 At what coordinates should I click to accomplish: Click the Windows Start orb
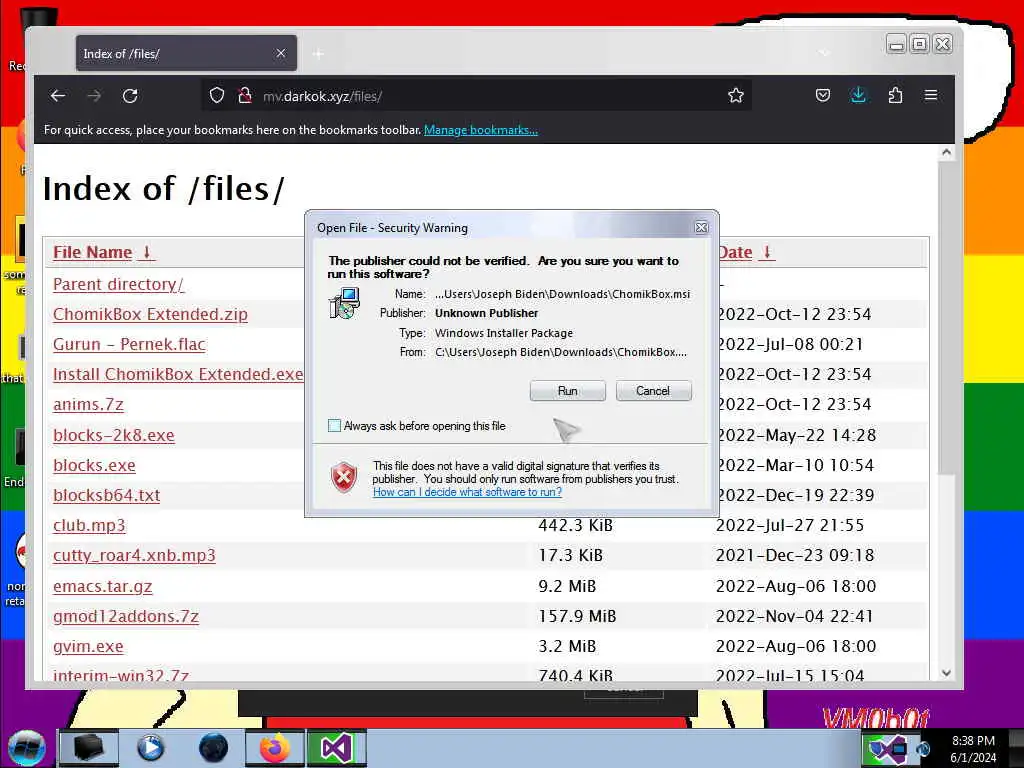27,748
